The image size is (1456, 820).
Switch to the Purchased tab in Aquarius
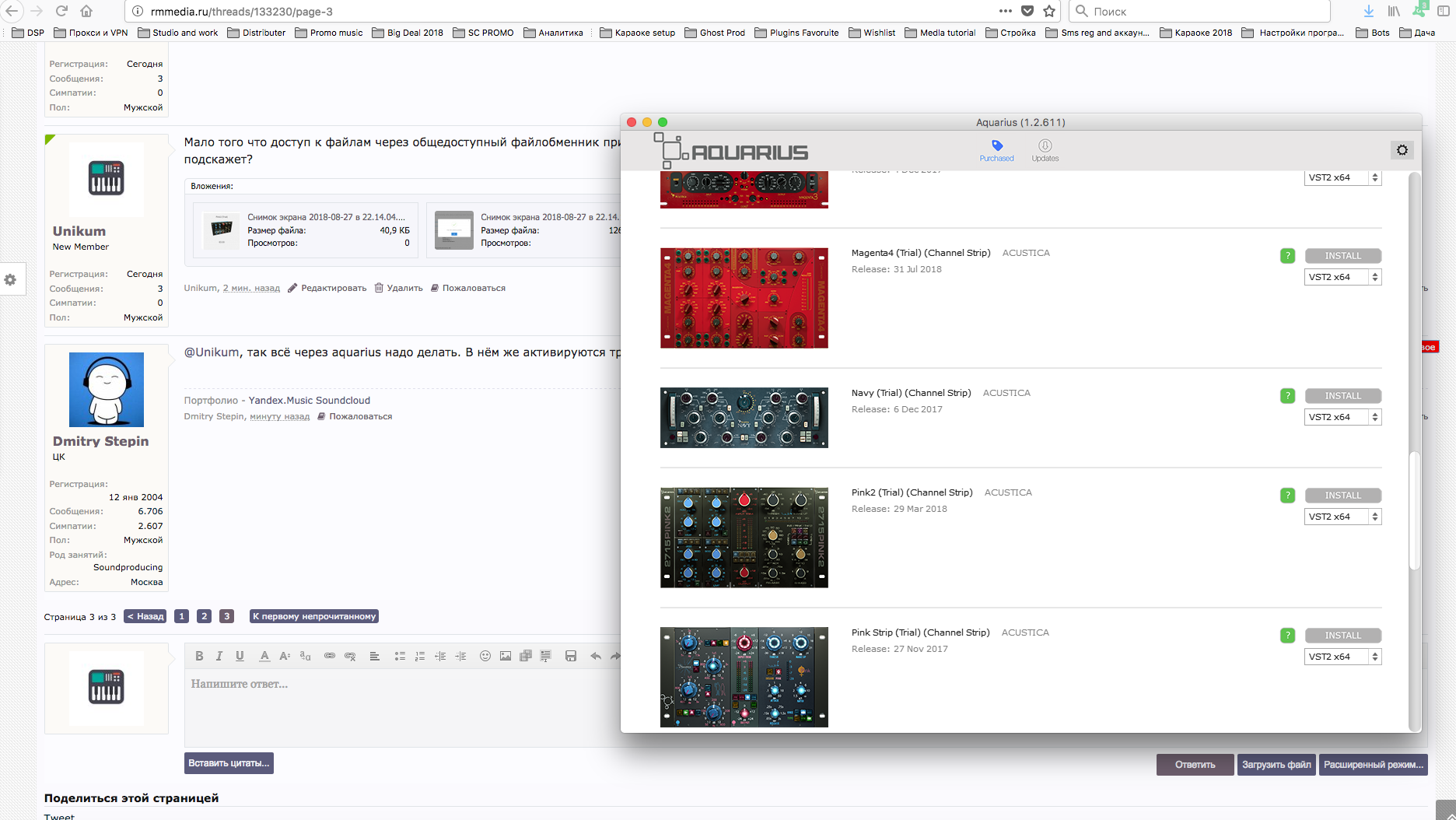tap(996, 151)
